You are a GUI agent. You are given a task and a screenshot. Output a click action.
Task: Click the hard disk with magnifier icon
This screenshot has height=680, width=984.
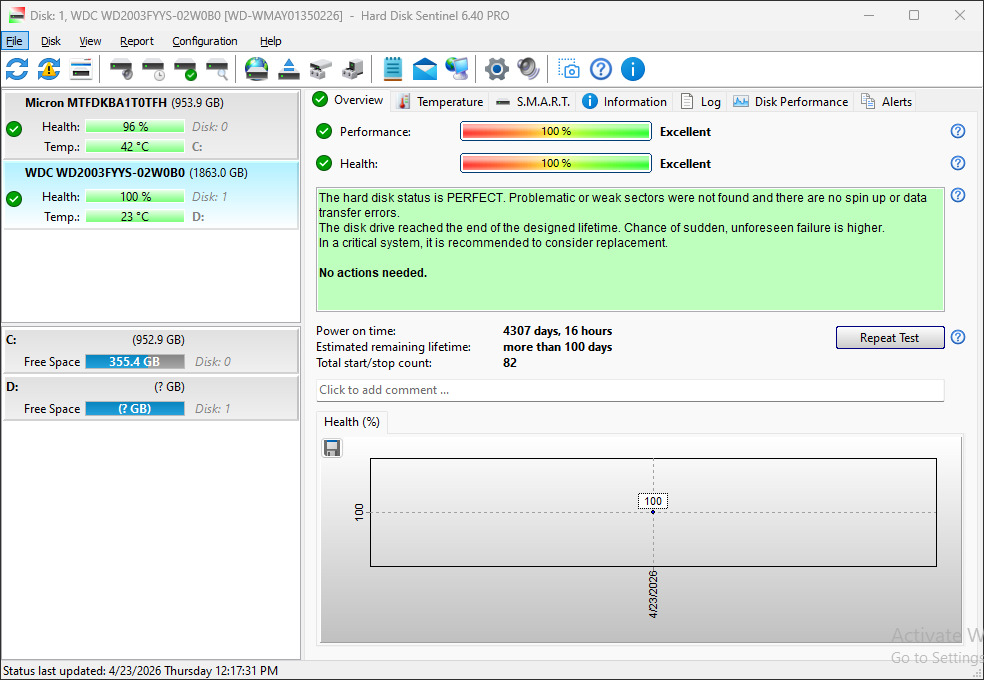[217, 69]
